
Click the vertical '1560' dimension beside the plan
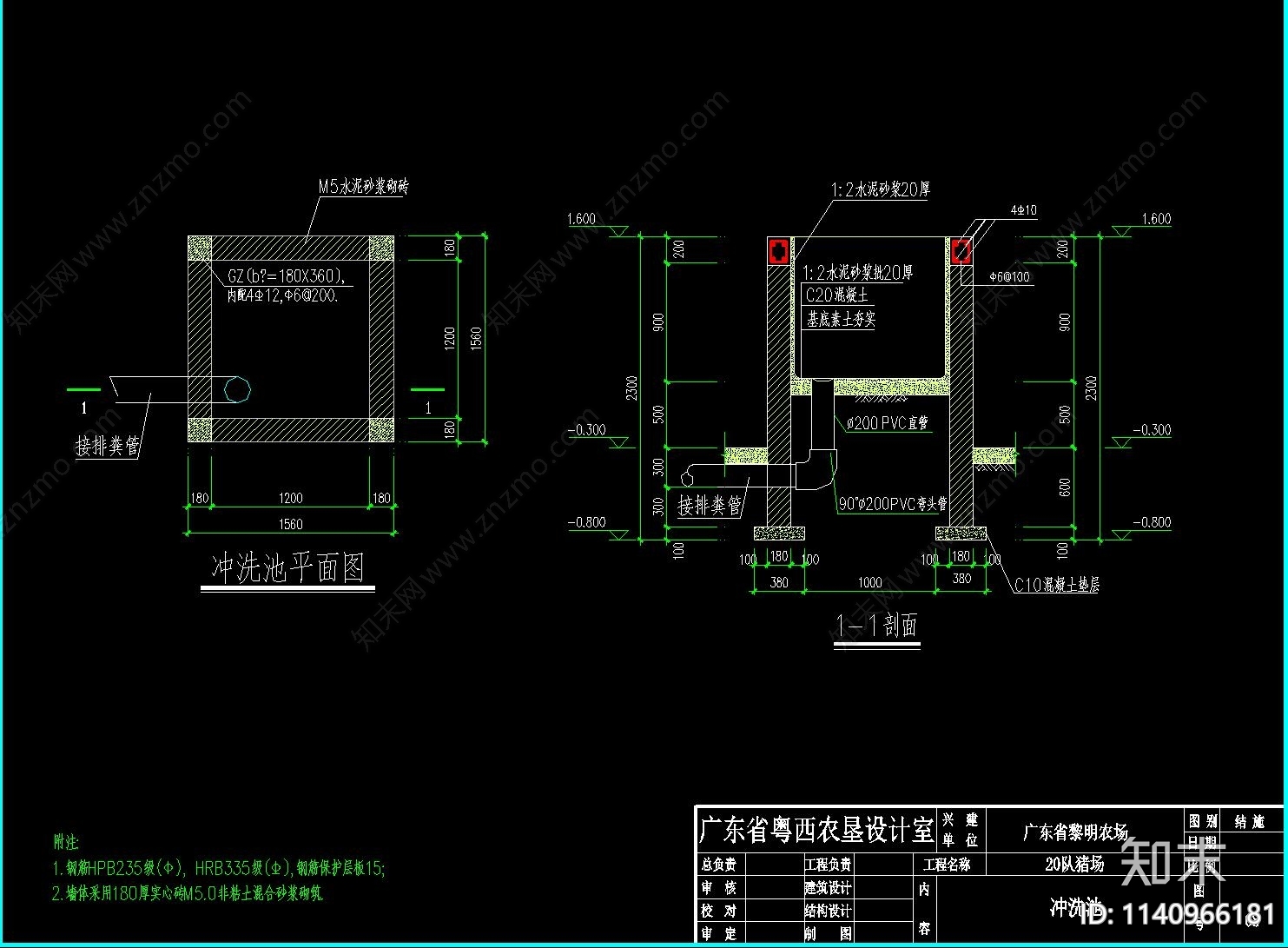pyautogui.click(x=475, y=339)
